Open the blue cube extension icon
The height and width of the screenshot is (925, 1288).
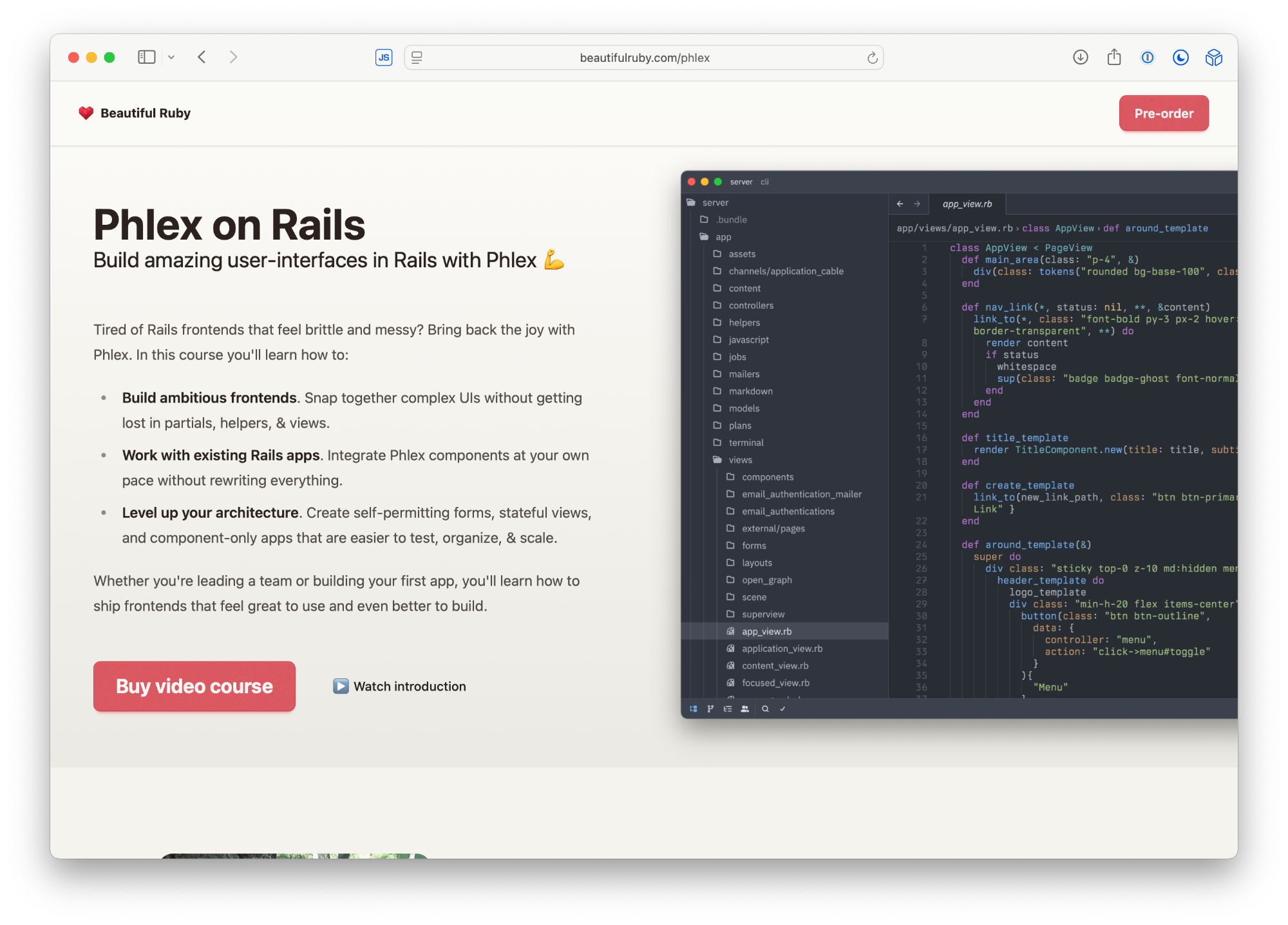(x=1213, y=57)
